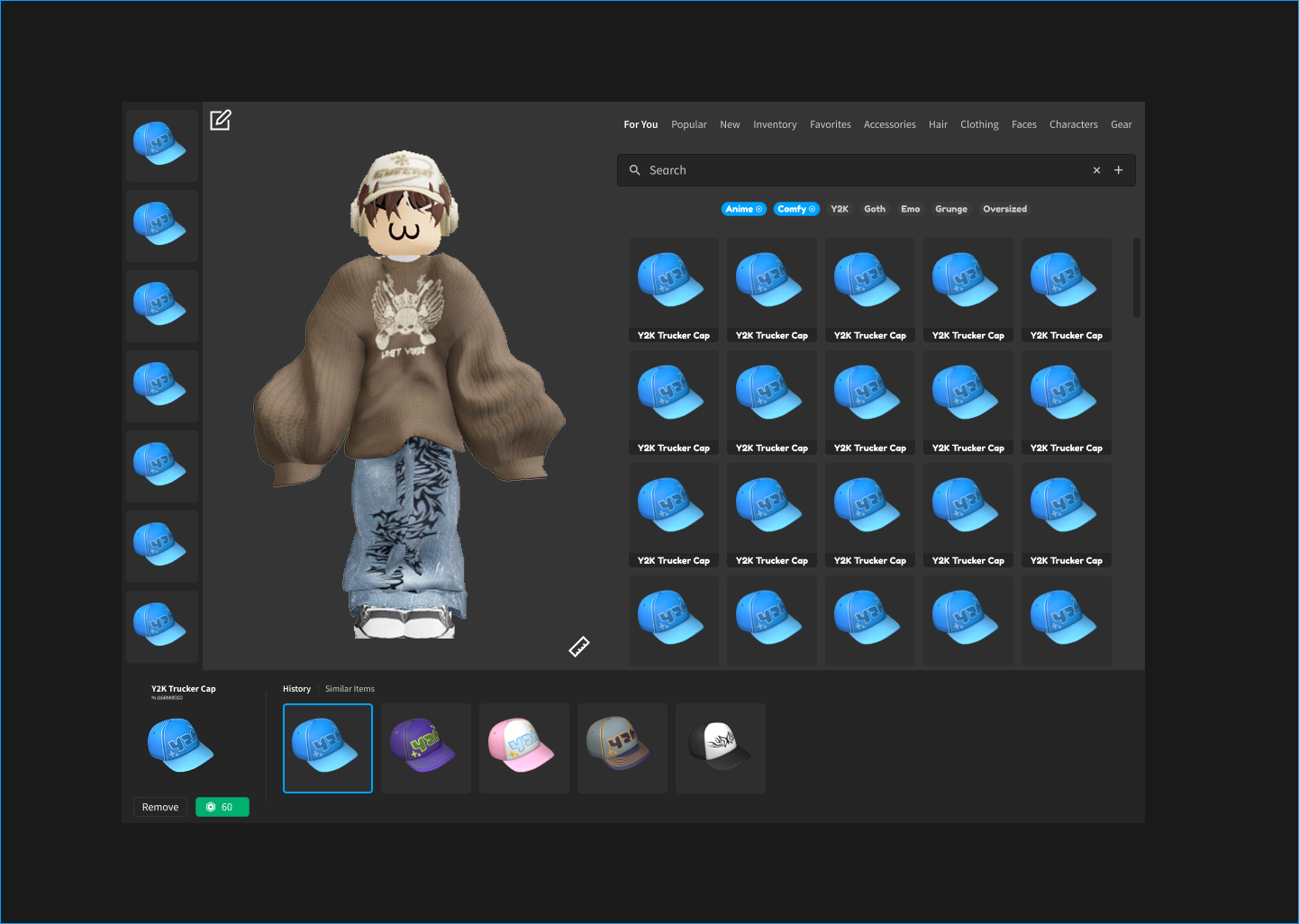Image resolution: width=1299 pixels, height=924 pixels.
Task: Select the black and white tribal cap
Action: [x=721, y=748]
